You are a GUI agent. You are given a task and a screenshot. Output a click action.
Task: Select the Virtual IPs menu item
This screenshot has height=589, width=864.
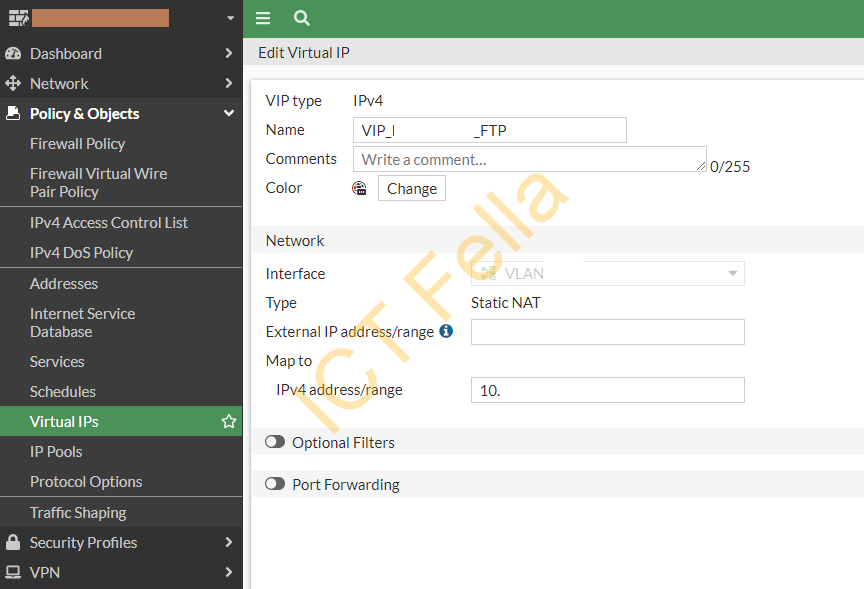(x=121, y=422)
